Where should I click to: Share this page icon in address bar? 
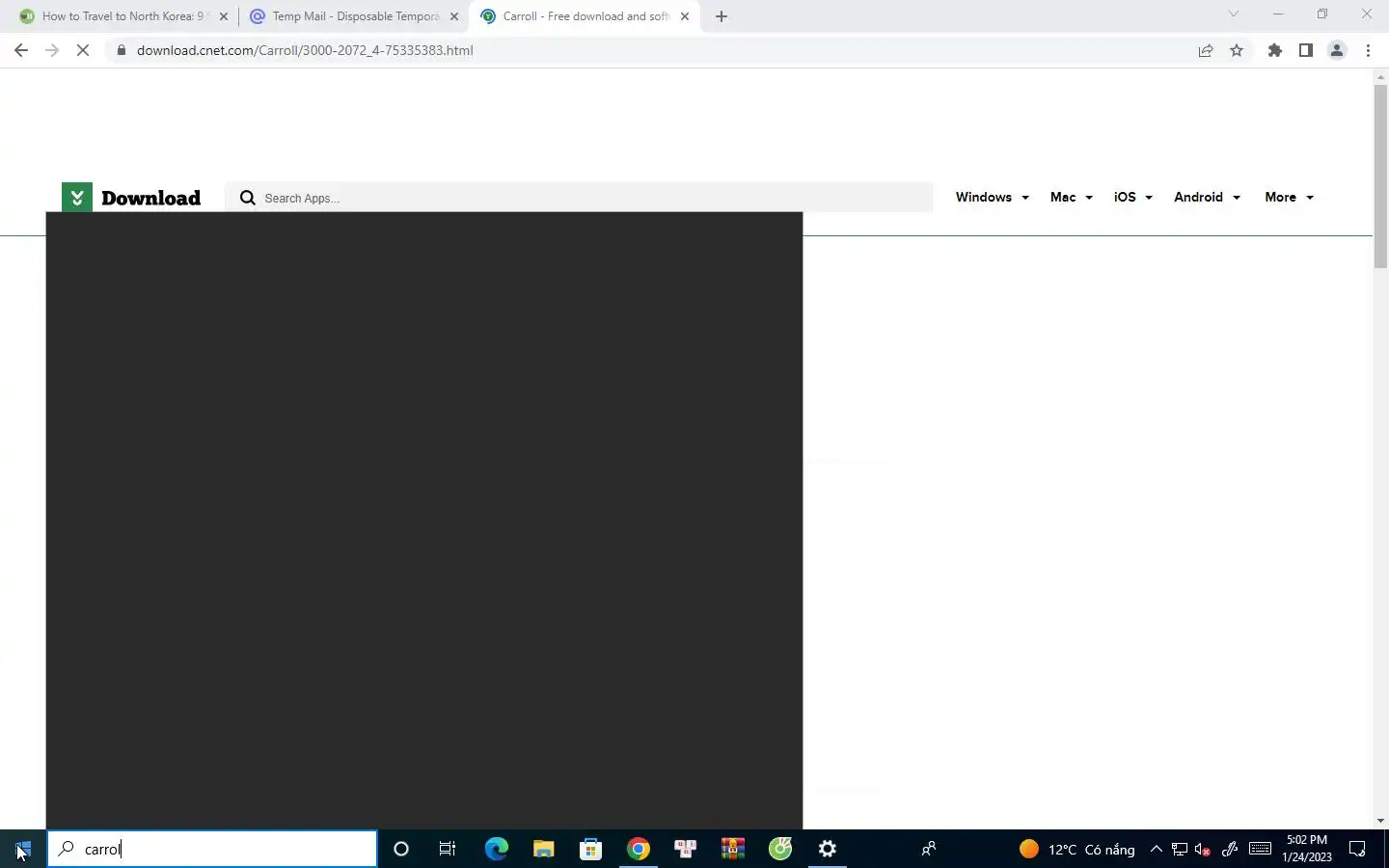pos(1206,50)
